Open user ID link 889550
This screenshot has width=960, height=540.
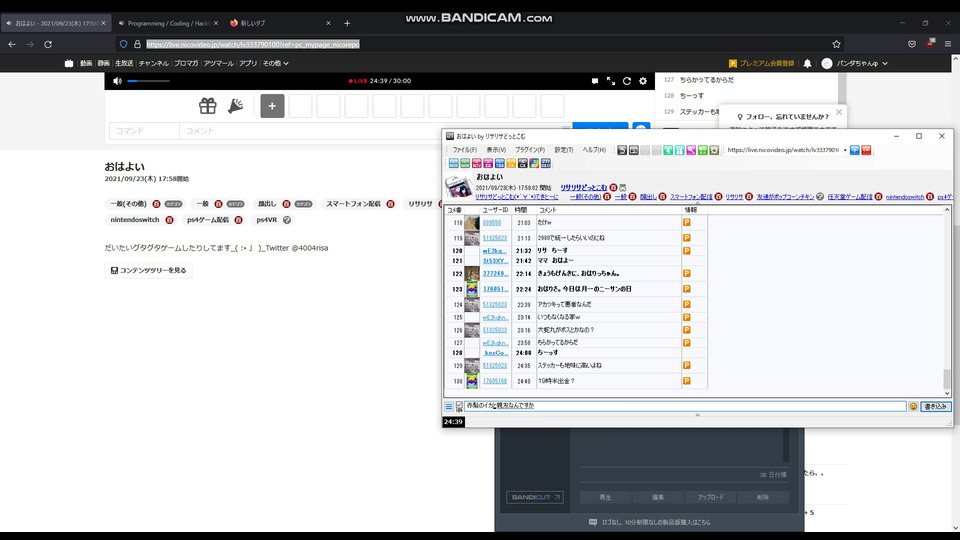point(492,223)
